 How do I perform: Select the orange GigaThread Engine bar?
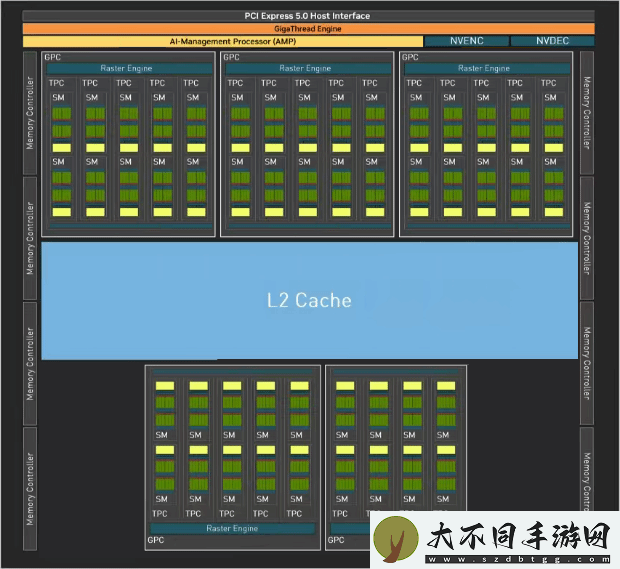(x=308, y=29)
